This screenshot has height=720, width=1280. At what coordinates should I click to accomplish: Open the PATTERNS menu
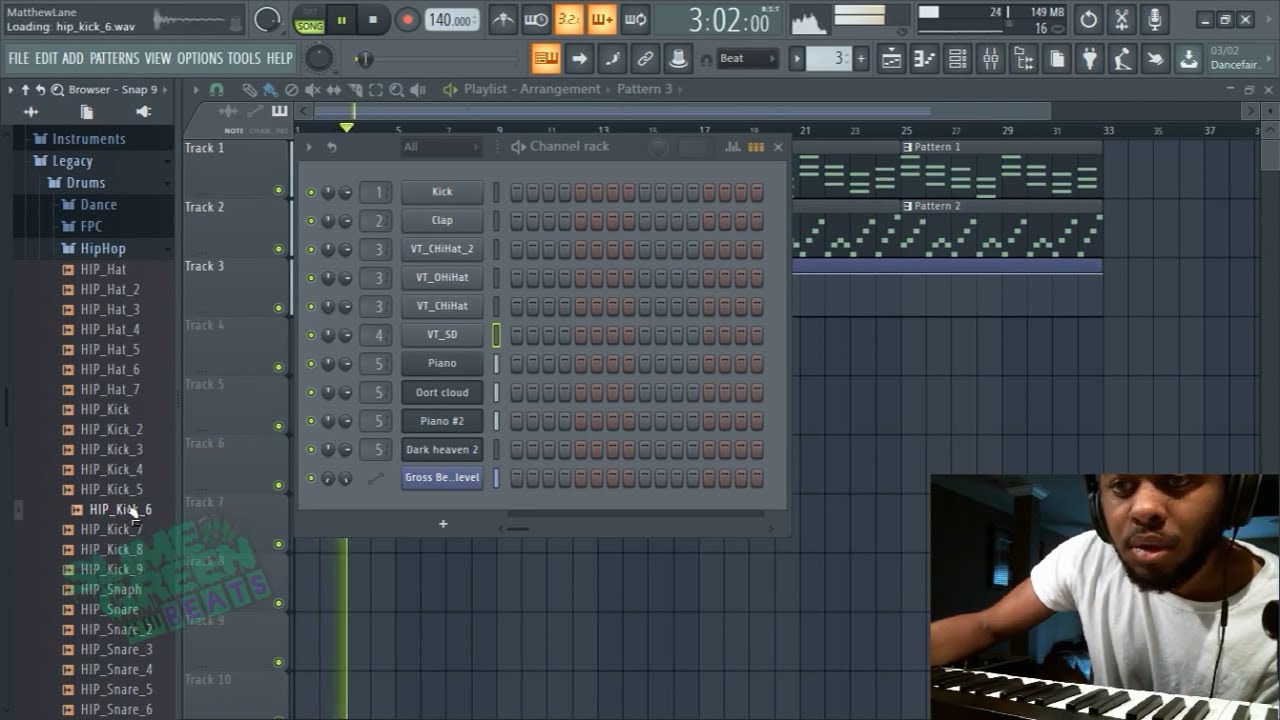click(x=114, y=59)
